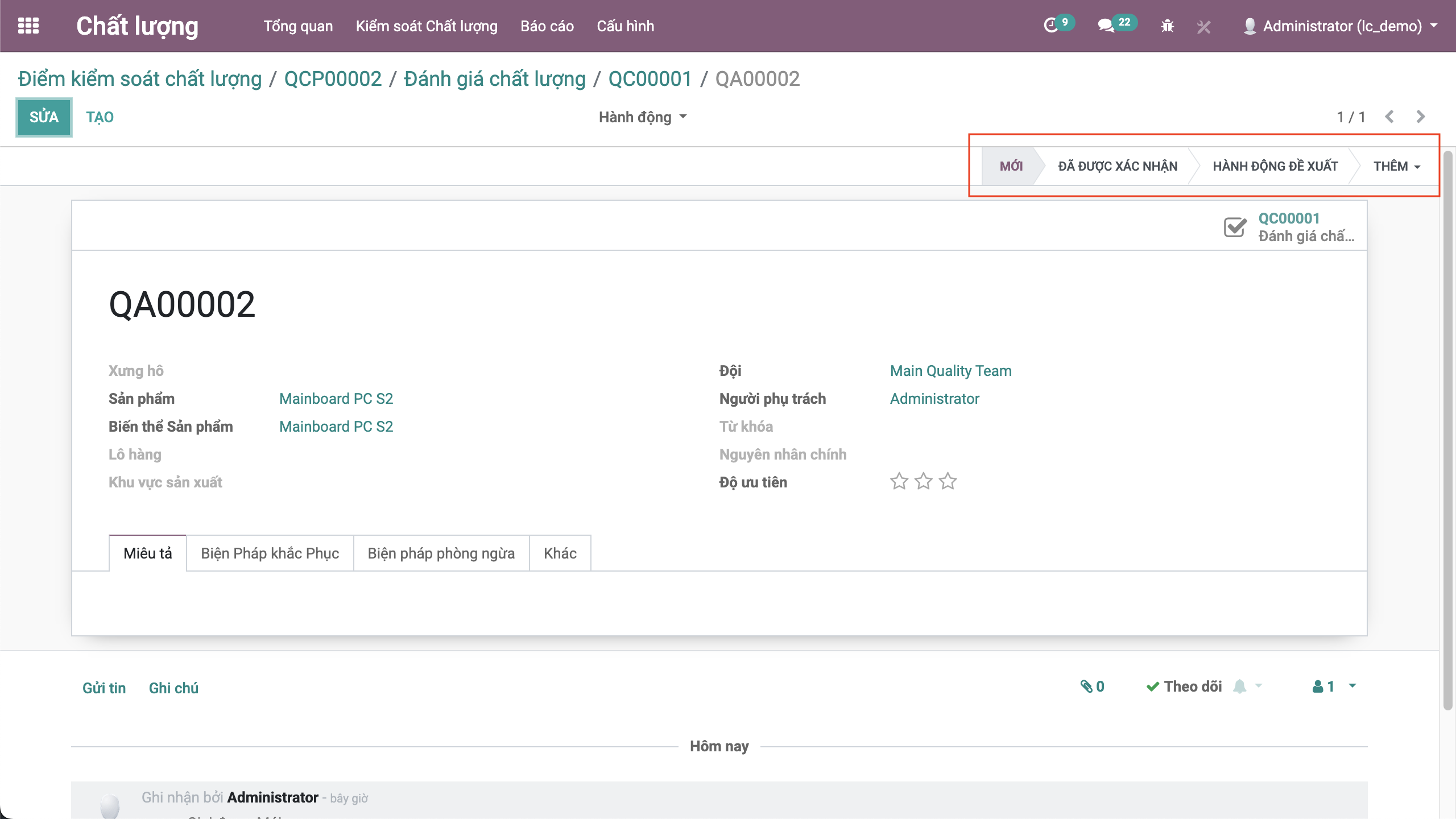This screenshot has width=1456, height=819.
Task: Set priority to first star
Action: click(x=899, y=482)
